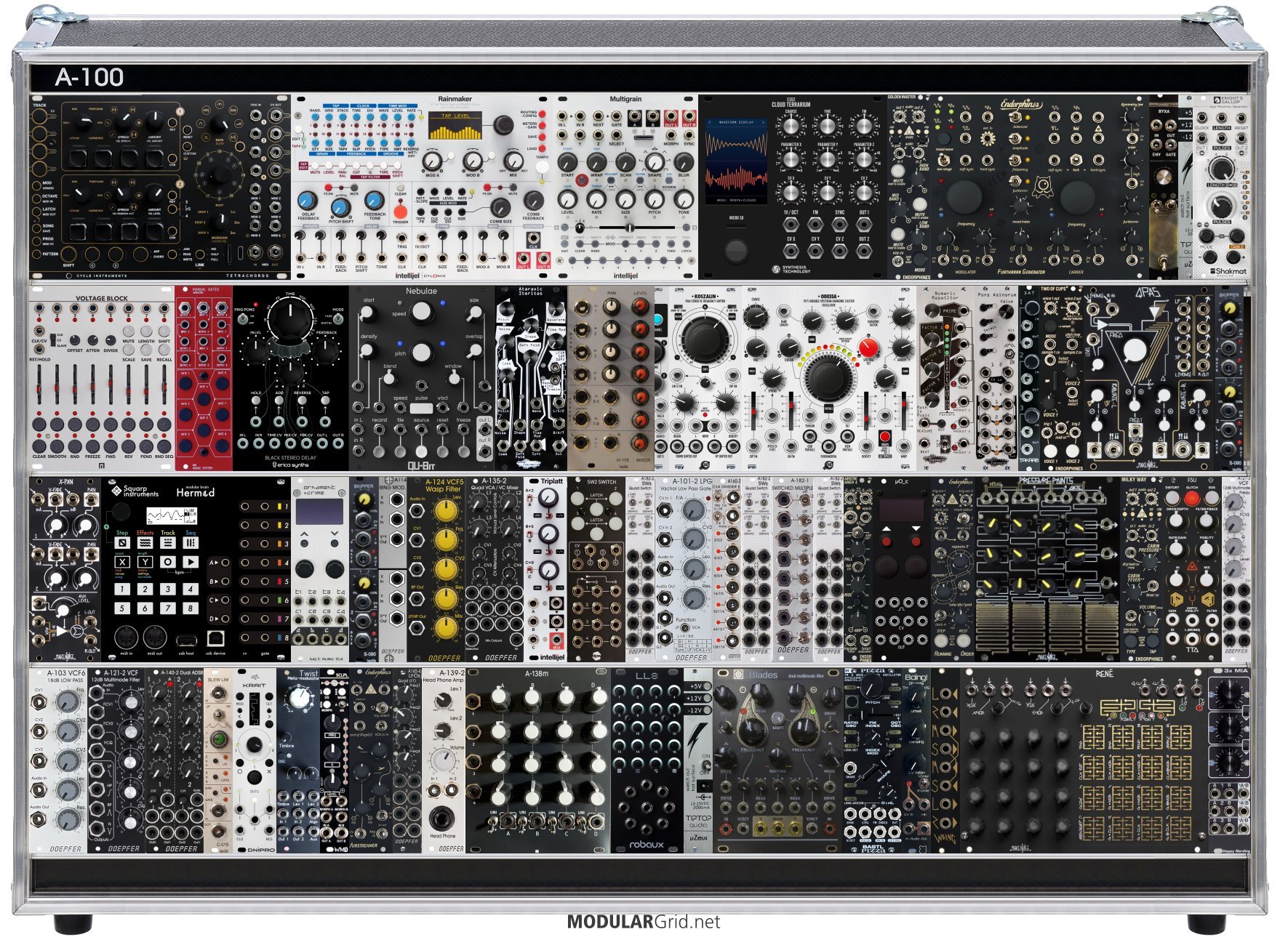Click the Voltage Block fader above CLEAR
Screen dimensions: 1288x937
39,385
